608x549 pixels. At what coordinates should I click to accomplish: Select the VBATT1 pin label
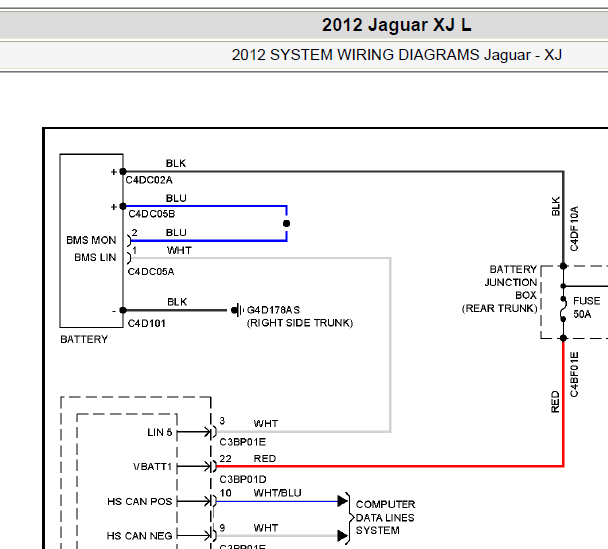pyautogui.click(x=152, y=466)
